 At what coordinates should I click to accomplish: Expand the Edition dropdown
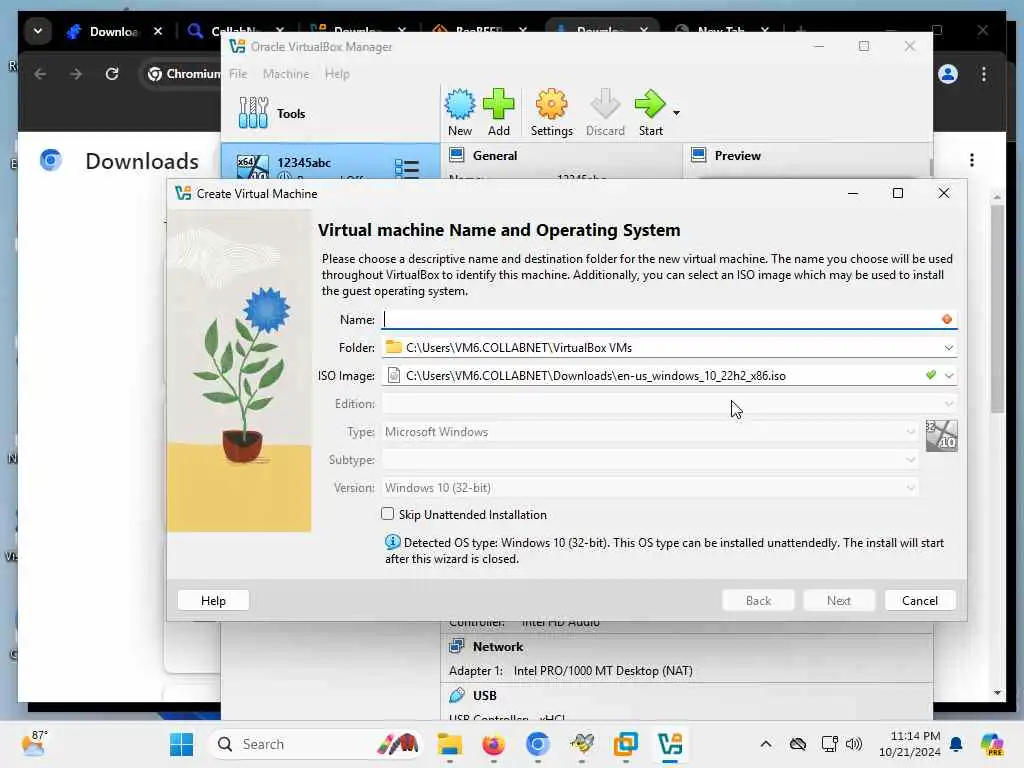coord(949,404)
